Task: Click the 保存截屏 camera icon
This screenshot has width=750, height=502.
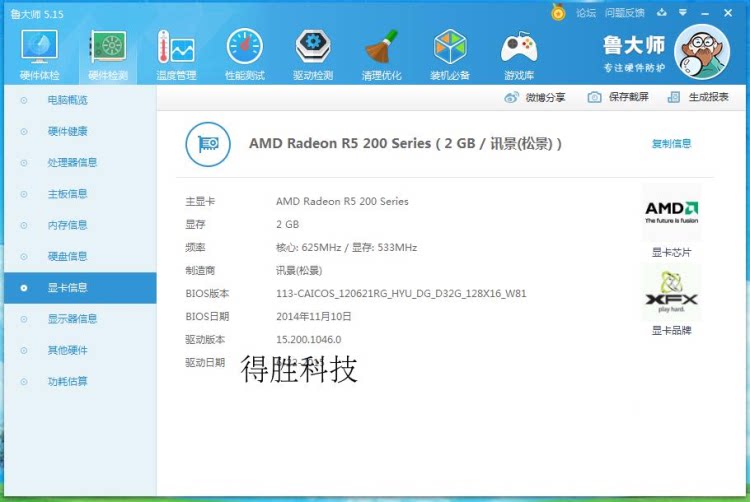Action: [x=594, y=97]
